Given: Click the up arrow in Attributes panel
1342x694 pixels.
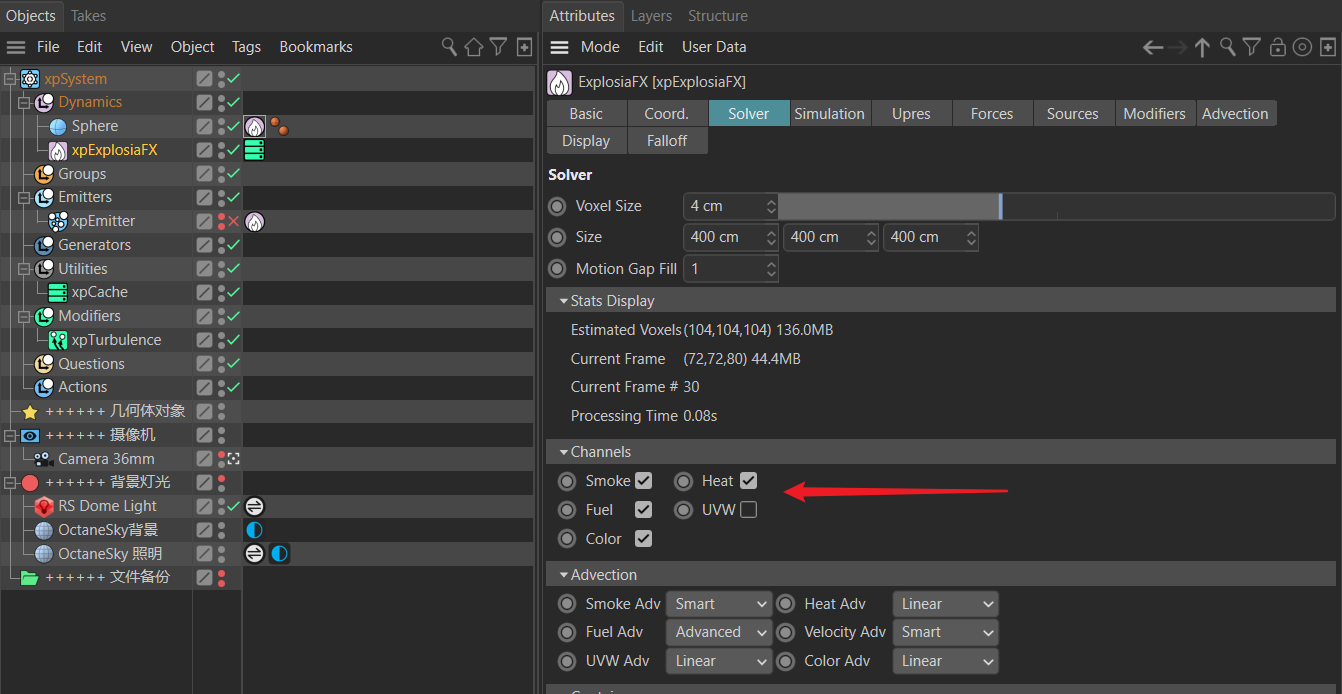Looking at the screenshot, I should pos(1203,47).
